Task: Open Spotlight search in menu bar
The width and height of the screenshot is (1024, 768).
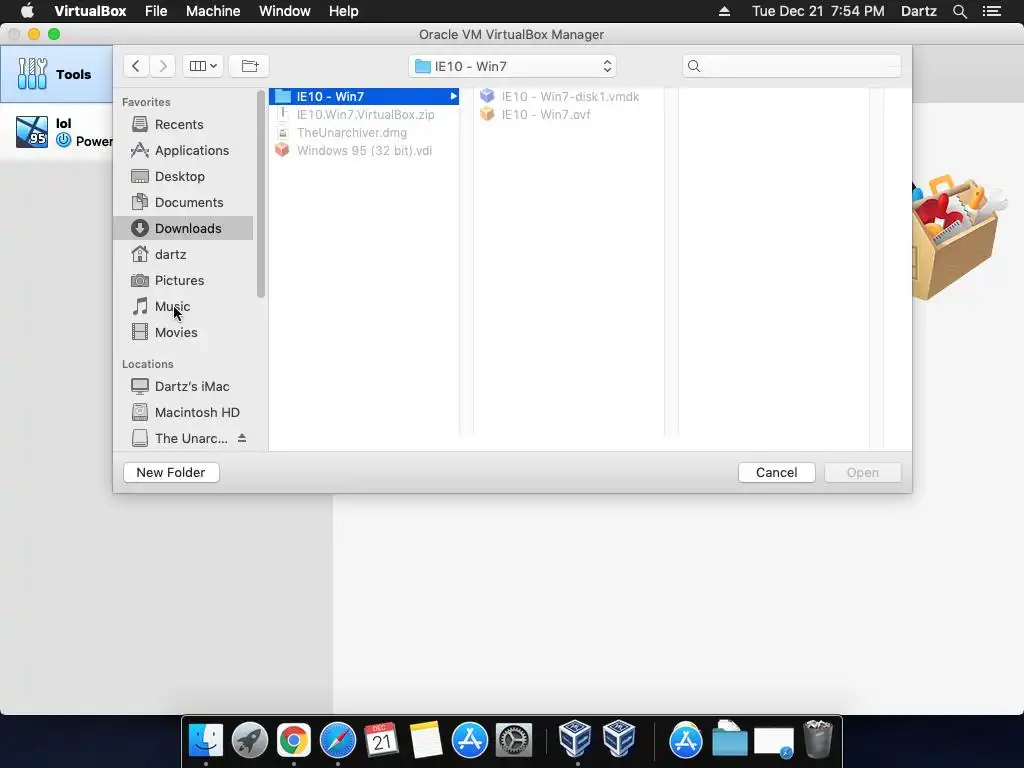Action: pos(959,11)
